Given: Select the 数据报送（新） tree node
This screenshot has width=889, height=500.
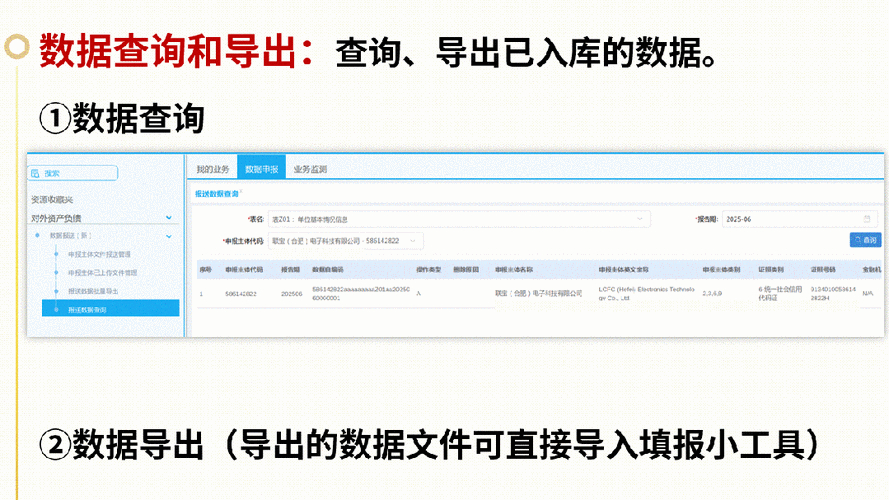Looking at the screenshot, I should [70, 235].
